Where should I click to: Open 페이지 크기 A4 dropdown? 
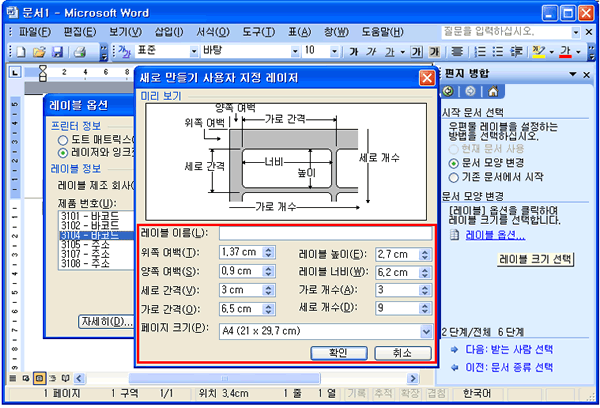pyautogui.click(x=426, y=331)
